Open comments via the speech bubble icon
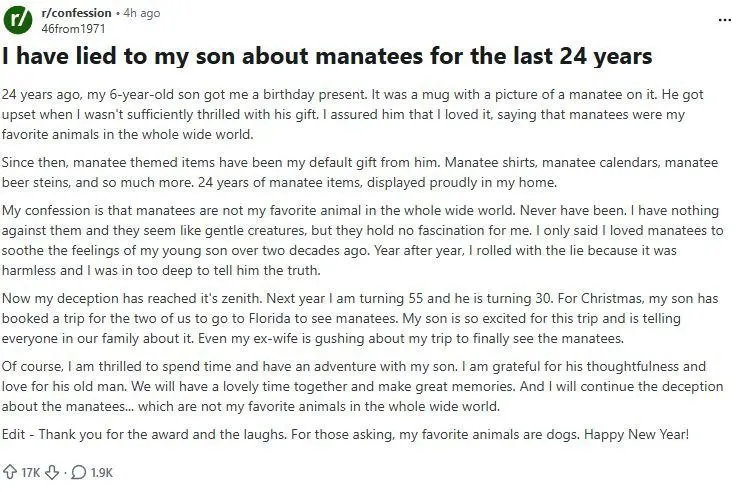 tap(78, 472)
